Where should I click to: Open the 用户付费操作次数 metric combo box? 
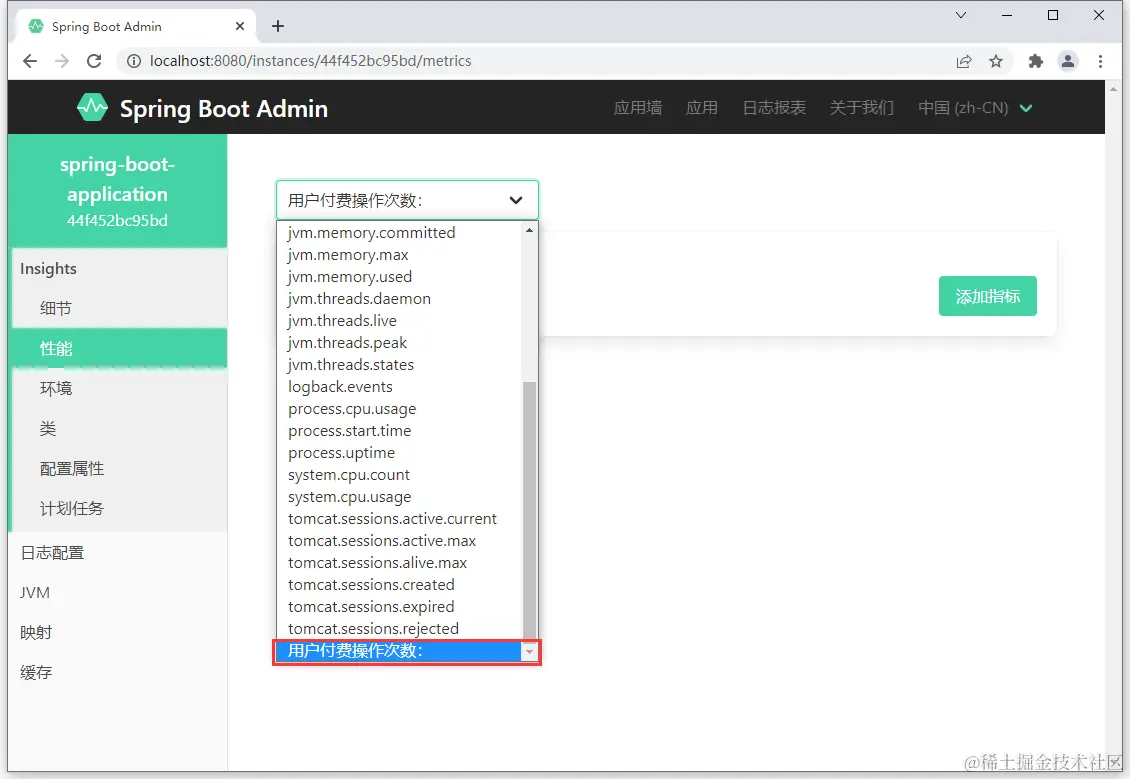(x=407, y=200)
